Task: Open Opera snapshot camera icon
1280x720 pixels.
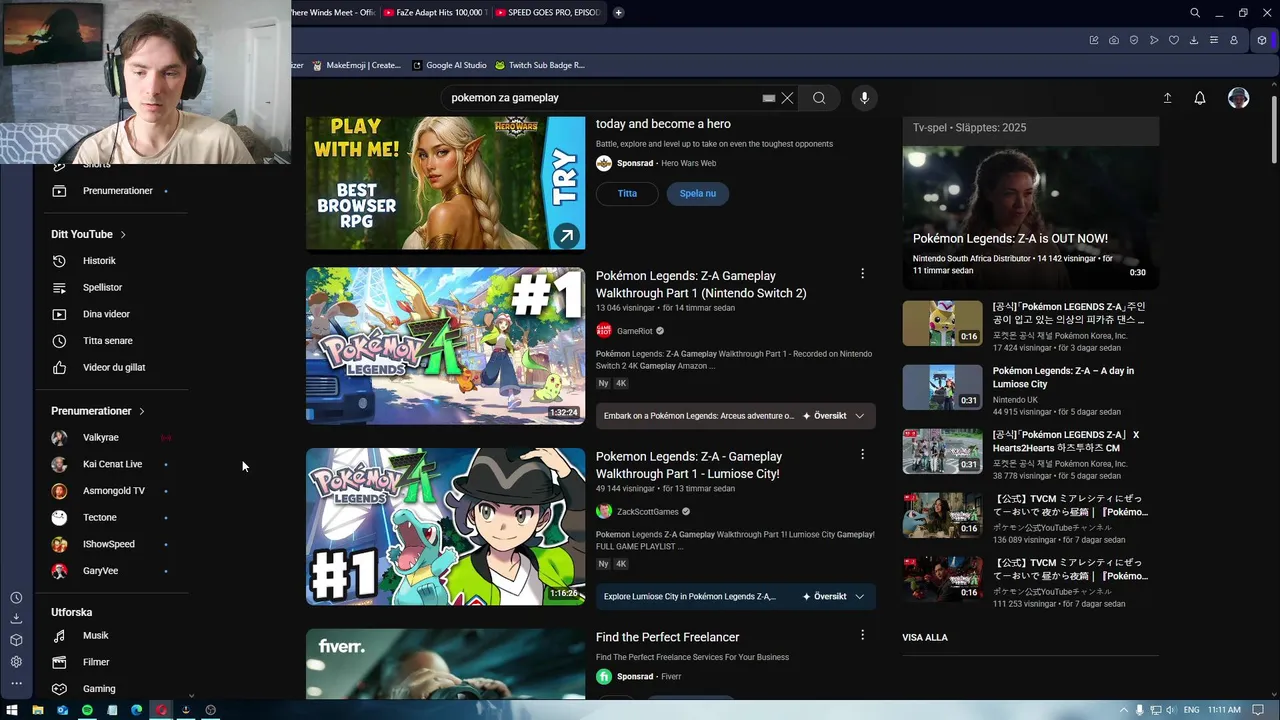Action: [1114, 40]
